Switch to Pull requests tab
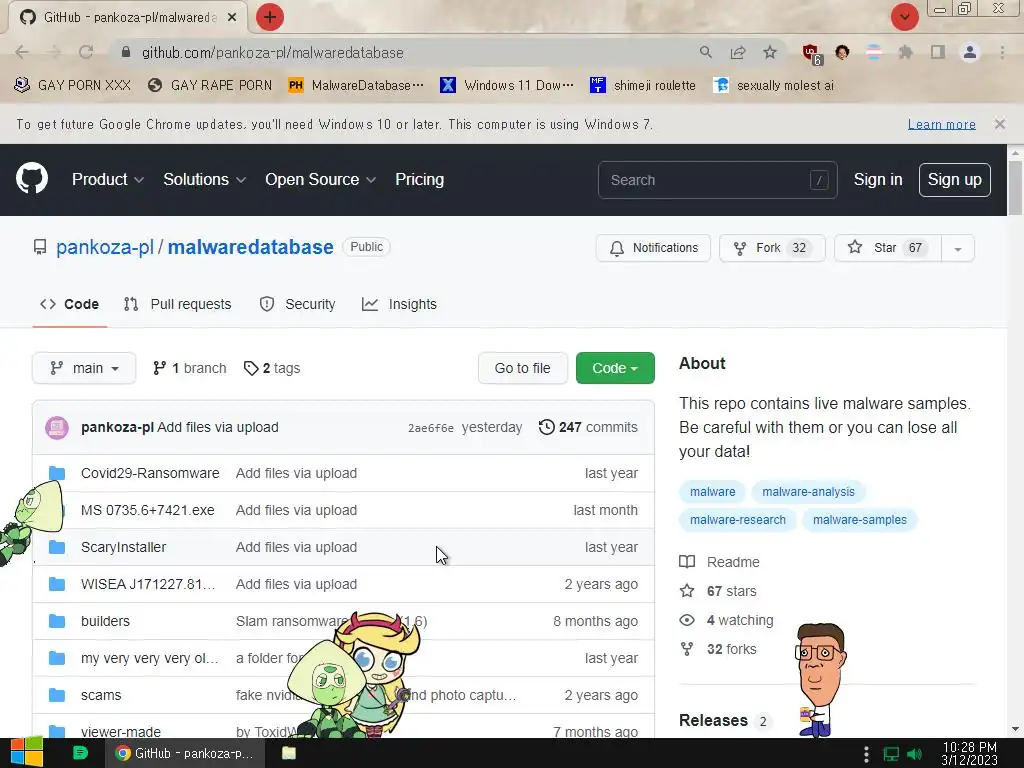Screen dimensions: 1024x768 [x=178, y=304]
